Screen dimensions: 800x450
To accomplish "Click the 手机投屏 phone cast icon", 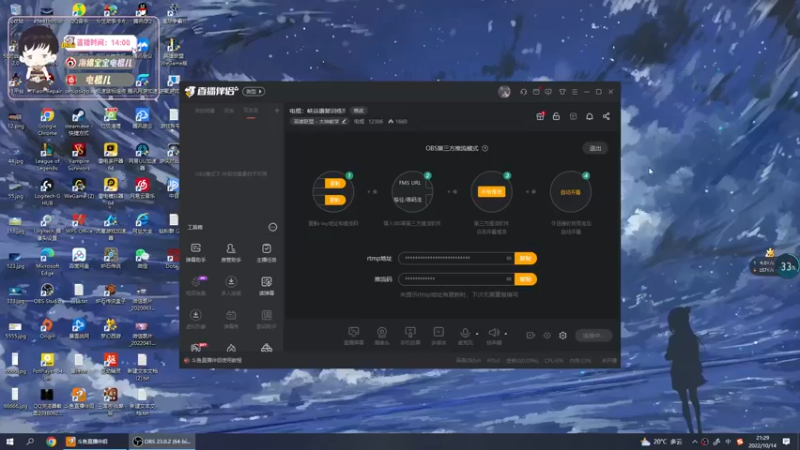I will pyautogui.click(x=410, y=336).
